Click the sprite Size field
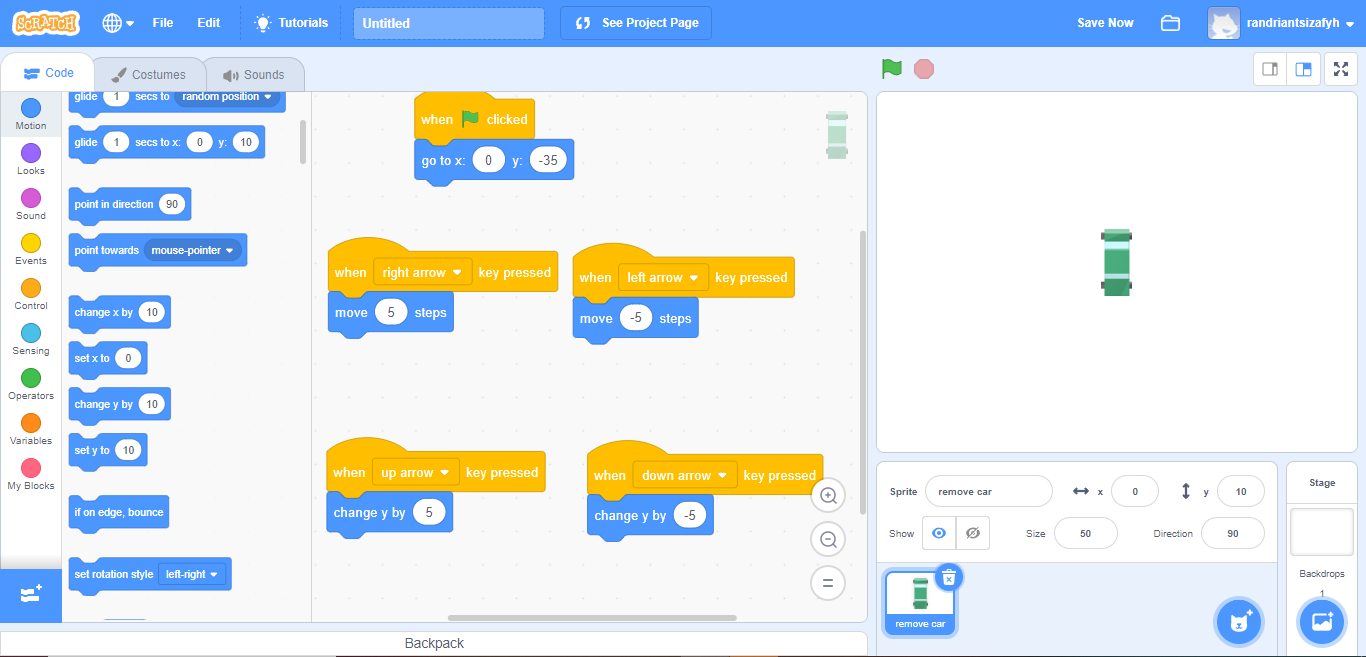 [1086, 533]
